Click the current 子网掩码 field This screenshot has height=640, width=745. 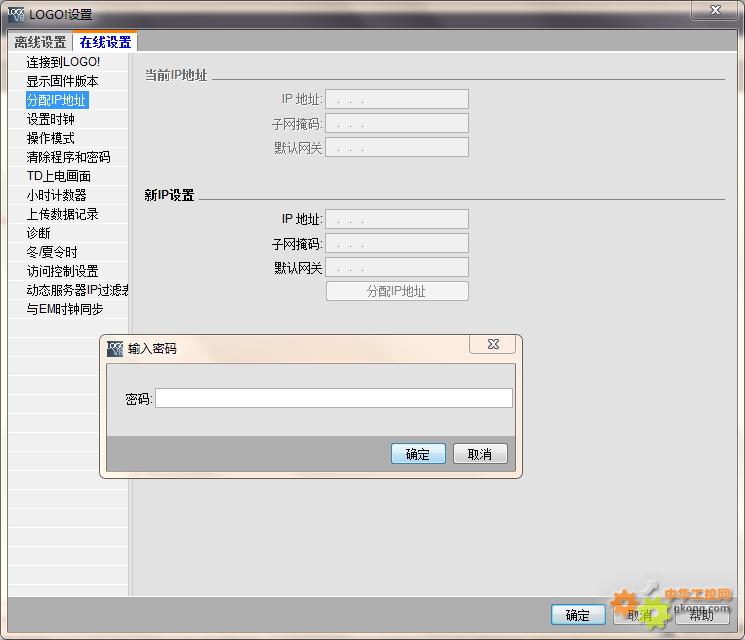tap(397, 124)
